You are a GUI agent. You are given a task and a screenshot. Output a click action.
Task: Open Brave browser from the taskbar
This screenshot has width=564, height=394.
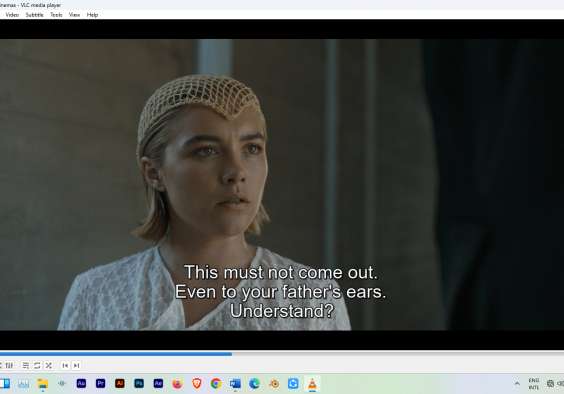(x=197, y=384)
